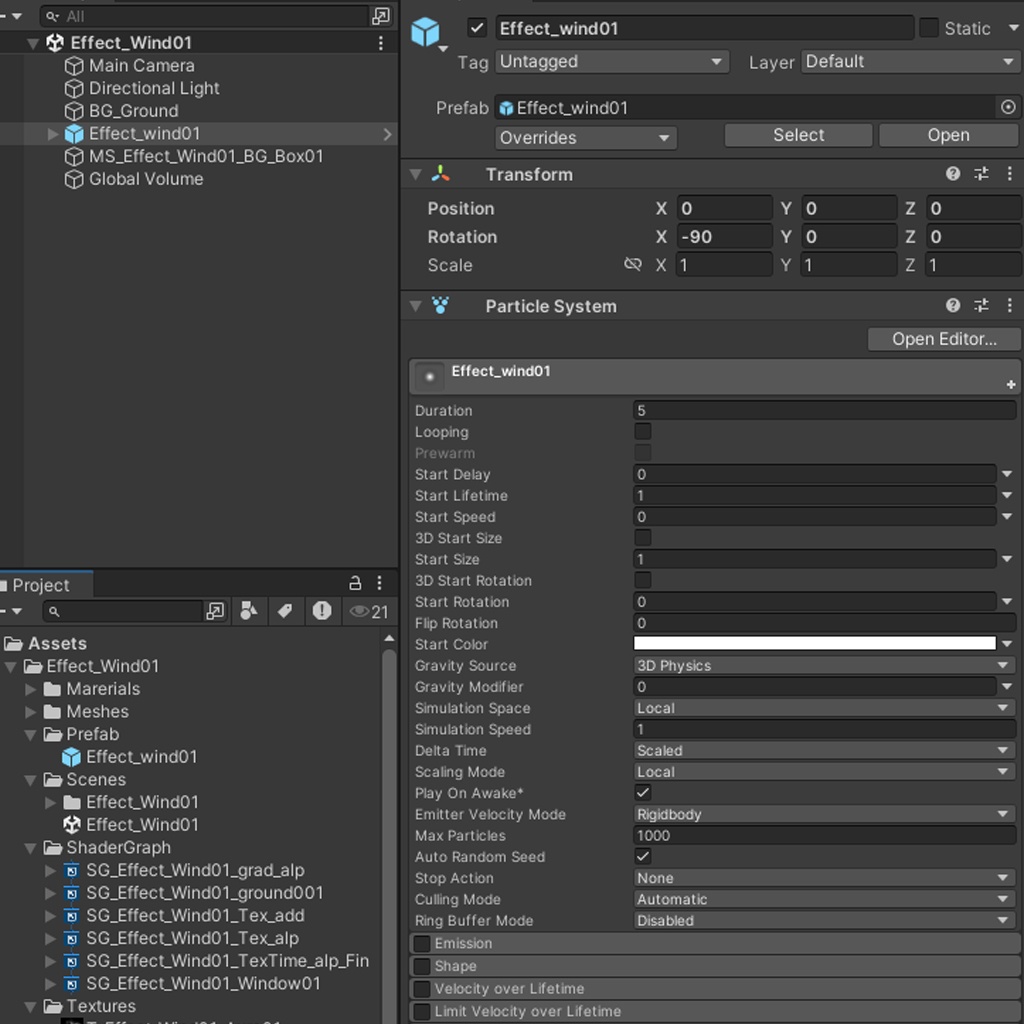Viewport: 1024px width, 1024px height.
Task: Toggle the lock icon on the Project panel
Action: 353,583
